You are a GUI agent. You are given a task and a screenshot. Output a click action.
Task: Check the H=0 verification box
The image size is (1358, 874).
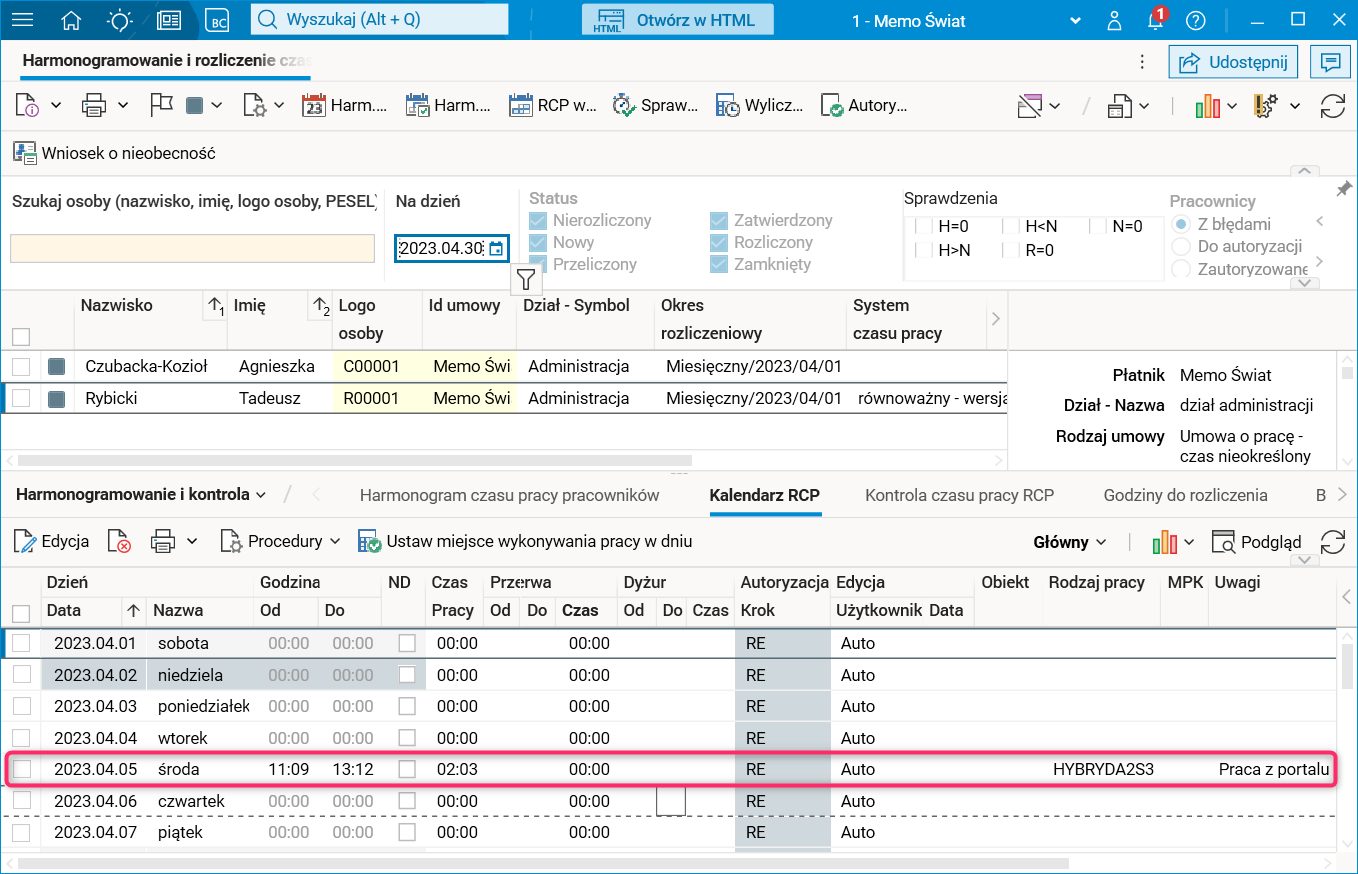(923, 227)
